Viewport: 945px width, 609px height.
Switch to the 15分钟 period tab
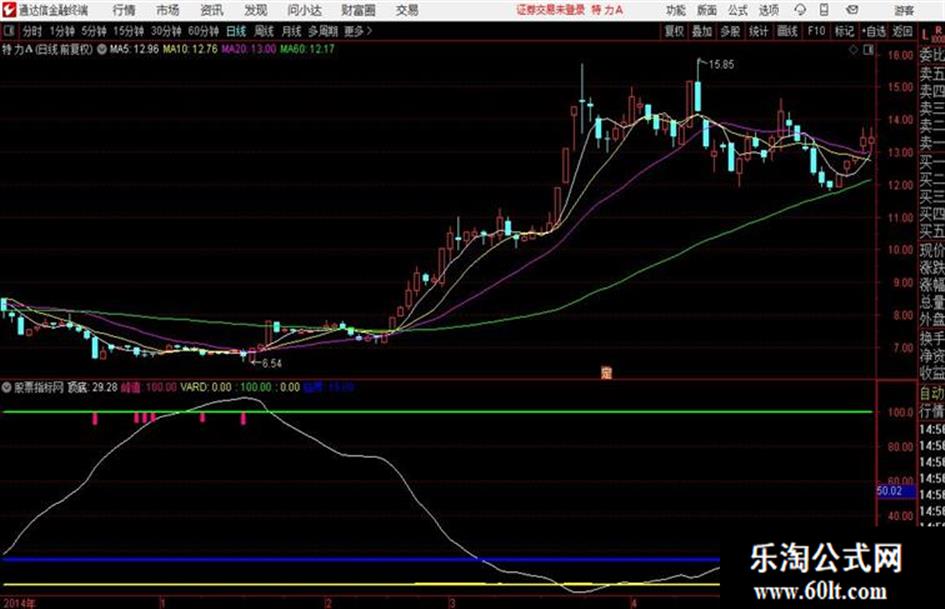pos(128,31)
